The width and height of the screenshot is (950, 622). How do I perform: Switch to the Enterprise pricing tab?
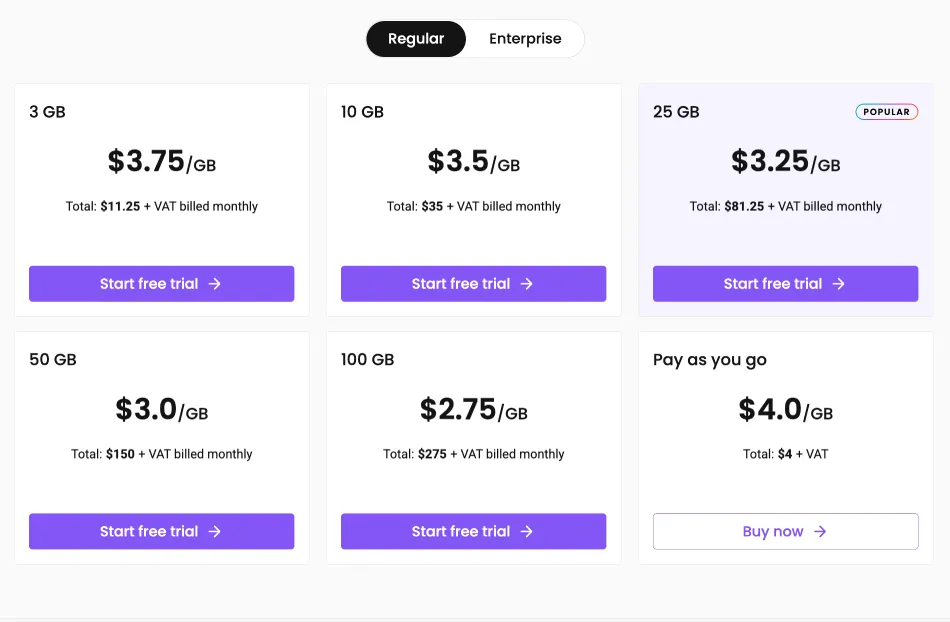[x=525, y=39]
